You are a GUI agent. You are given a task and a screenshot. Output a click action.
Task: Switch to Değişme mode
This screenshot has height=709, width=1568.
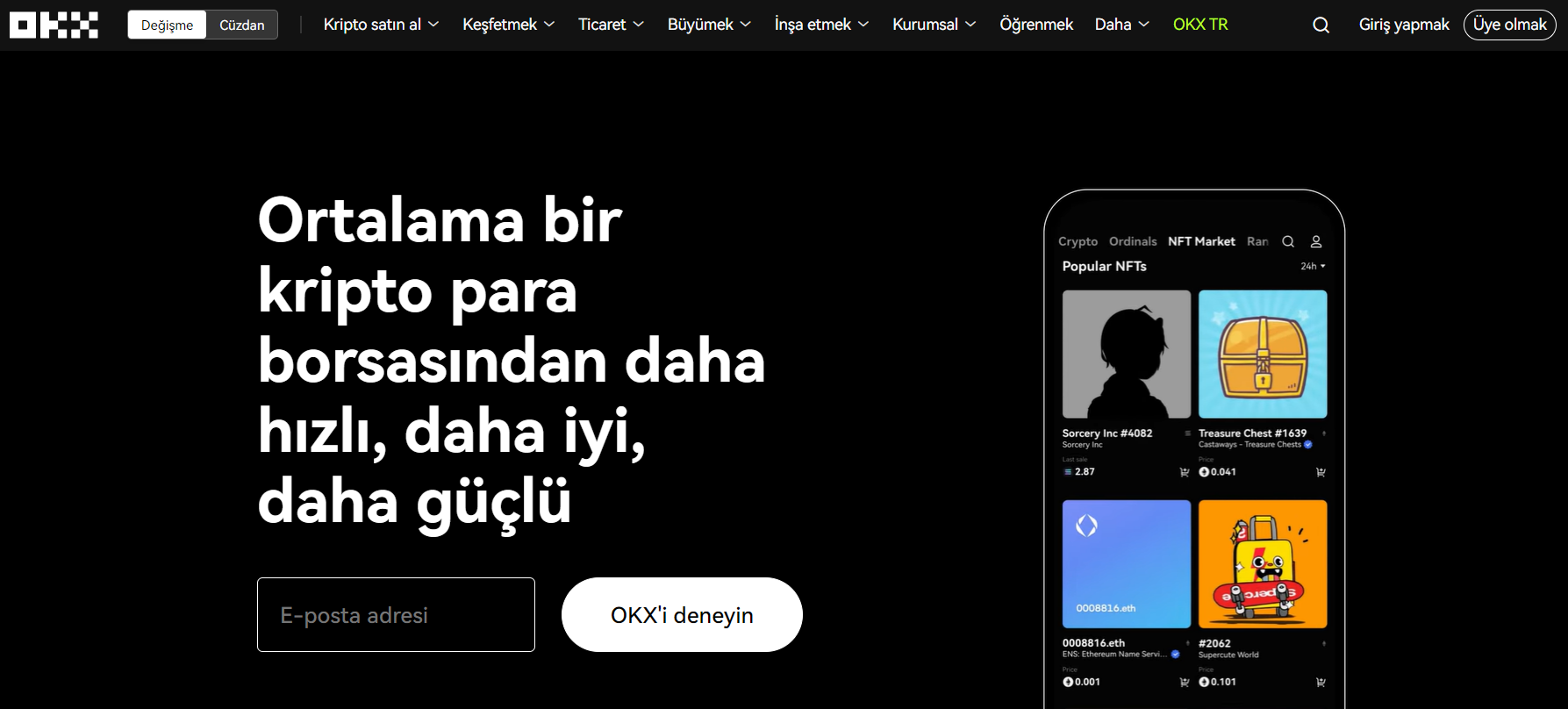pos(167,25)
